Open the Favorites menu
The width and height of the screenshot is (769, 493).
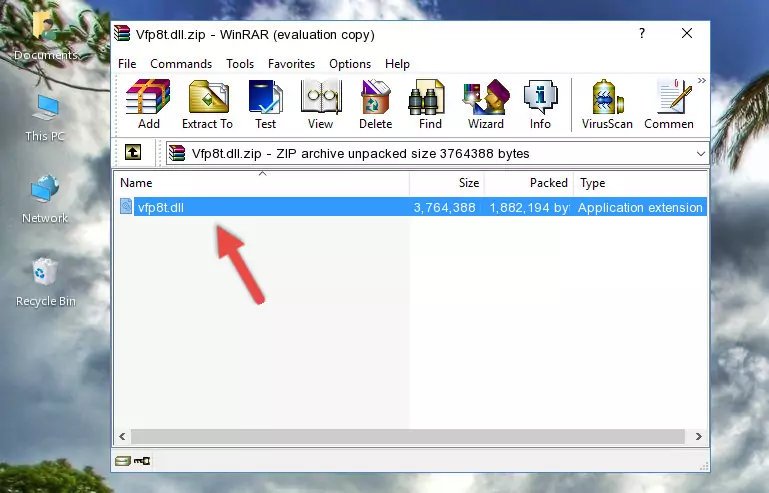[291, 64]
